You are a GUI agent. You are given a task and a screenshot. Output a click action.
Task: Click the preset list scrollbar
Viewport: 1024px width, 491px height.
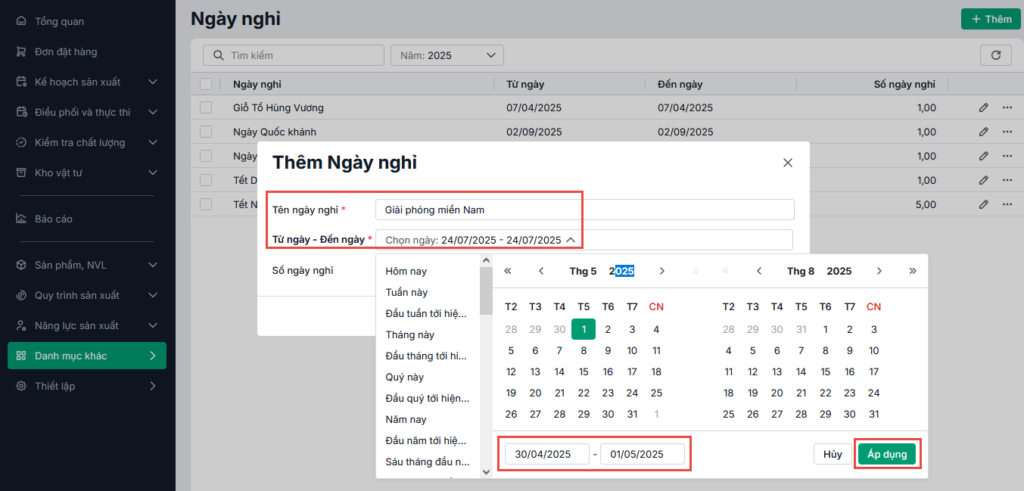(x=485, y=290)
